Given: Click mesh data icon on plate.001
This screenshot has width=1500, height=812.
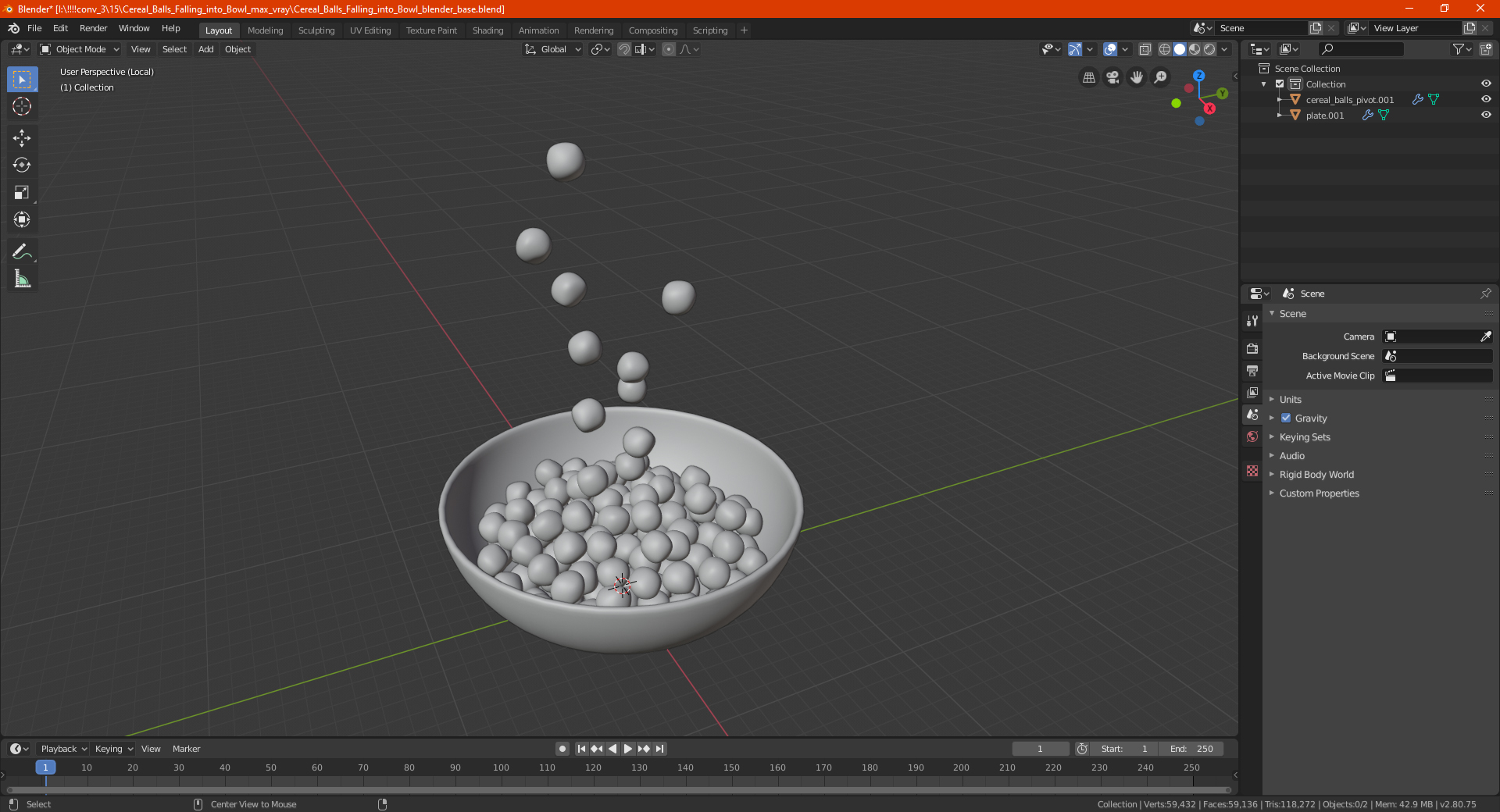Looking at the screenshot, I should point(1384,115).
